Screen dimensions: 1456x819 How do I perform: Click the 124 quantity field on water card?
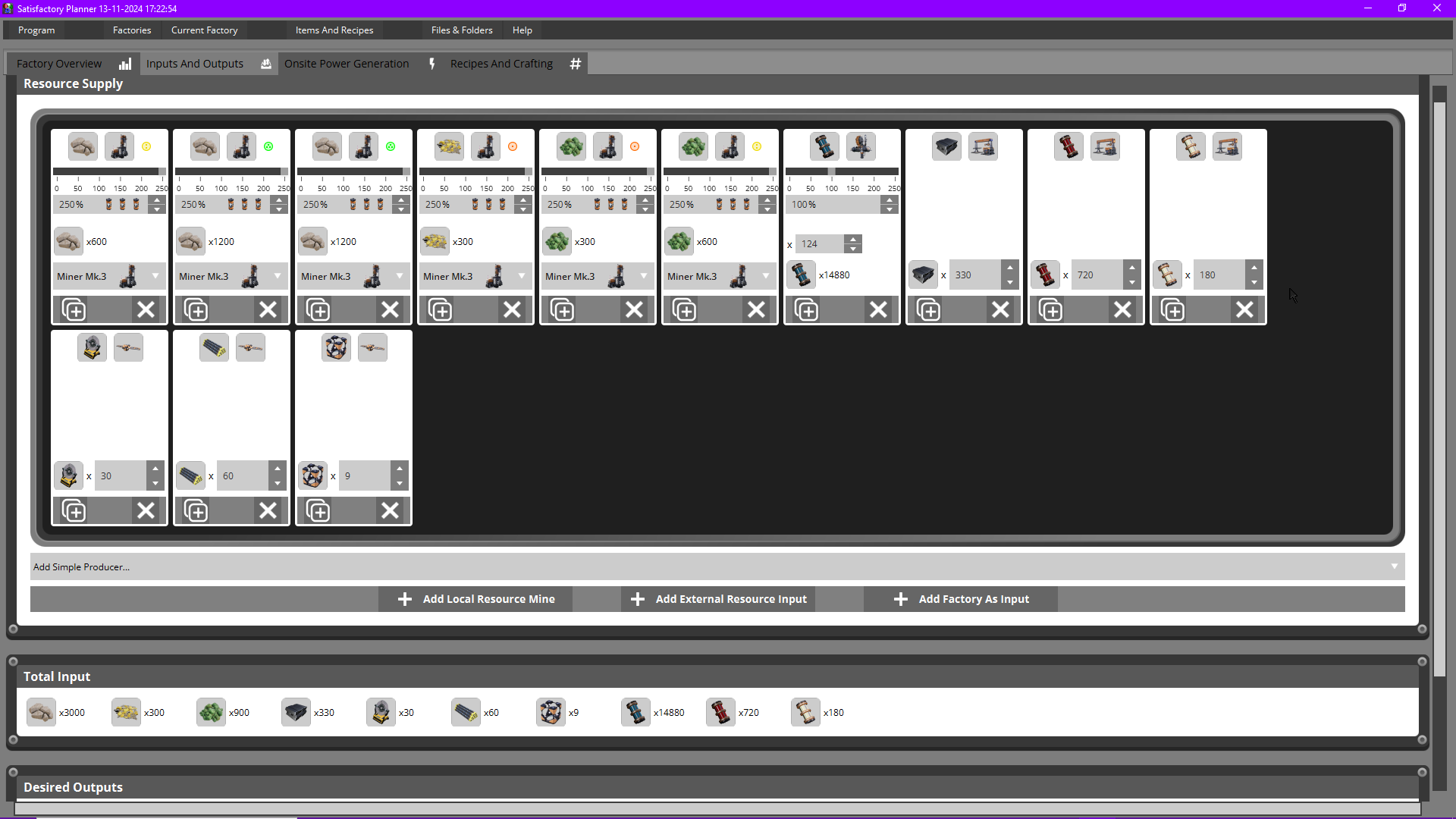tap(821, 244)
